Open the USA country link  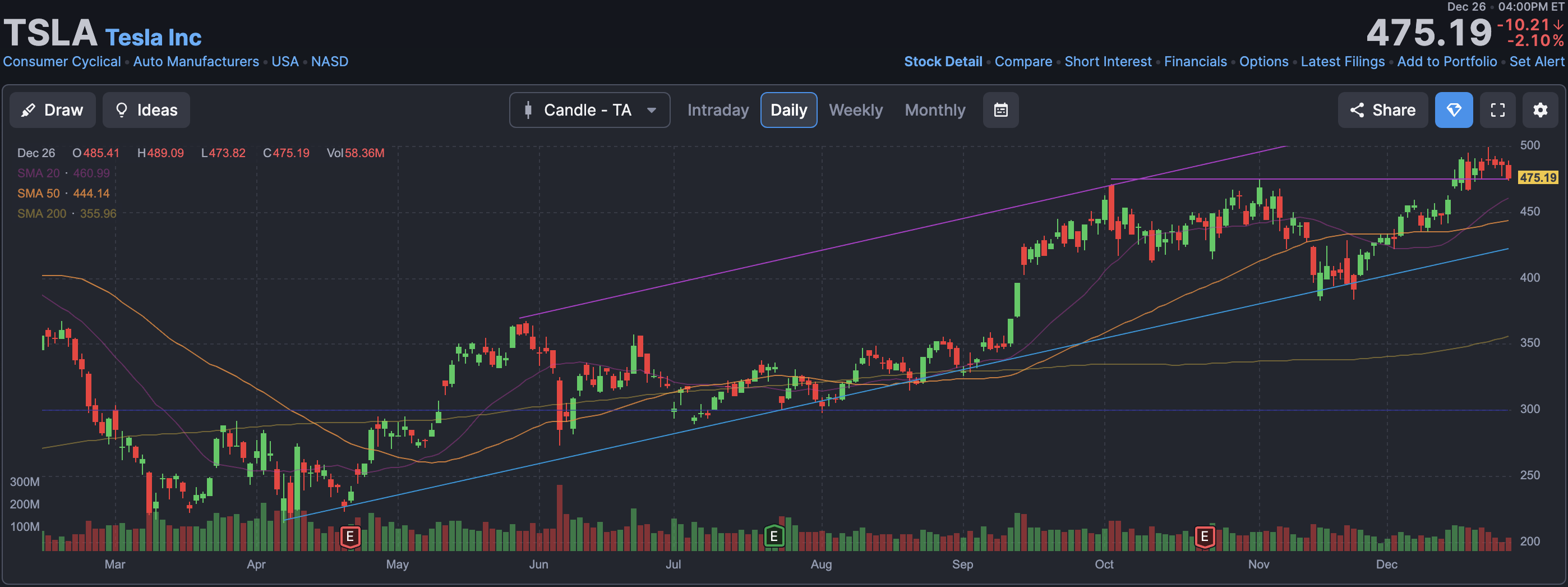coord(285,62)
